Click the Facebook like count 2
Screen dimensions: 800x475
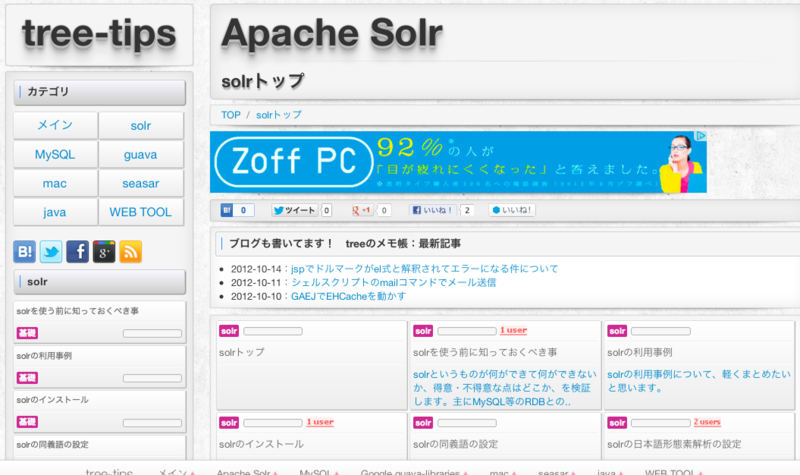(467, 210)
